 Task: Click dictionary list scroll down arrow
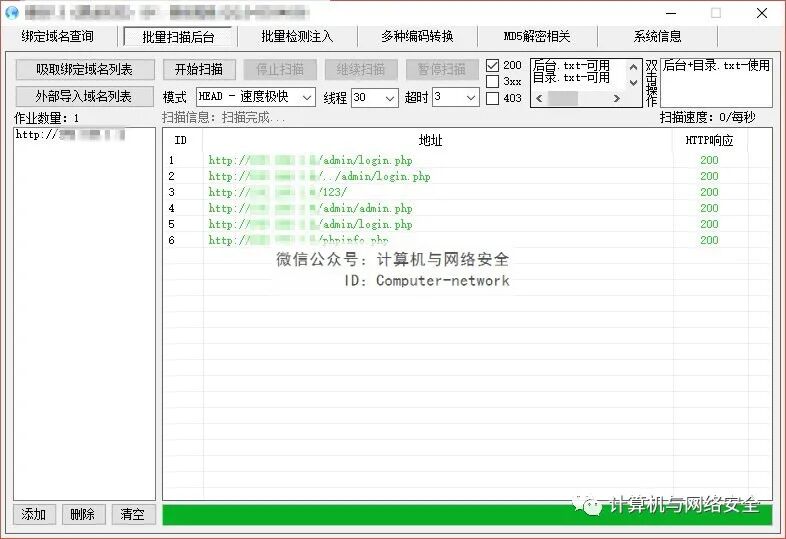tap(634, 83)
